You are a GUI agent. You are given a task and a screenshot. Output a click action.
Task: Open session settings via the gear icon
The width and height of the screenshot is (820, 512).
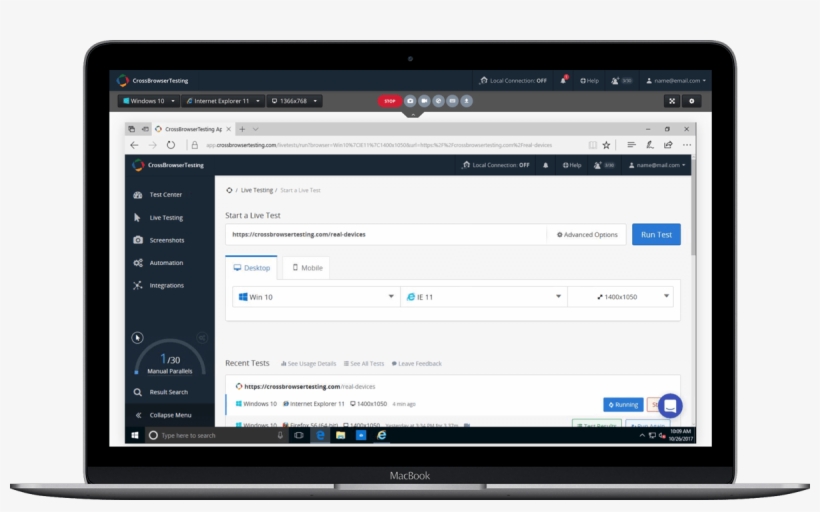click(691, 101)
